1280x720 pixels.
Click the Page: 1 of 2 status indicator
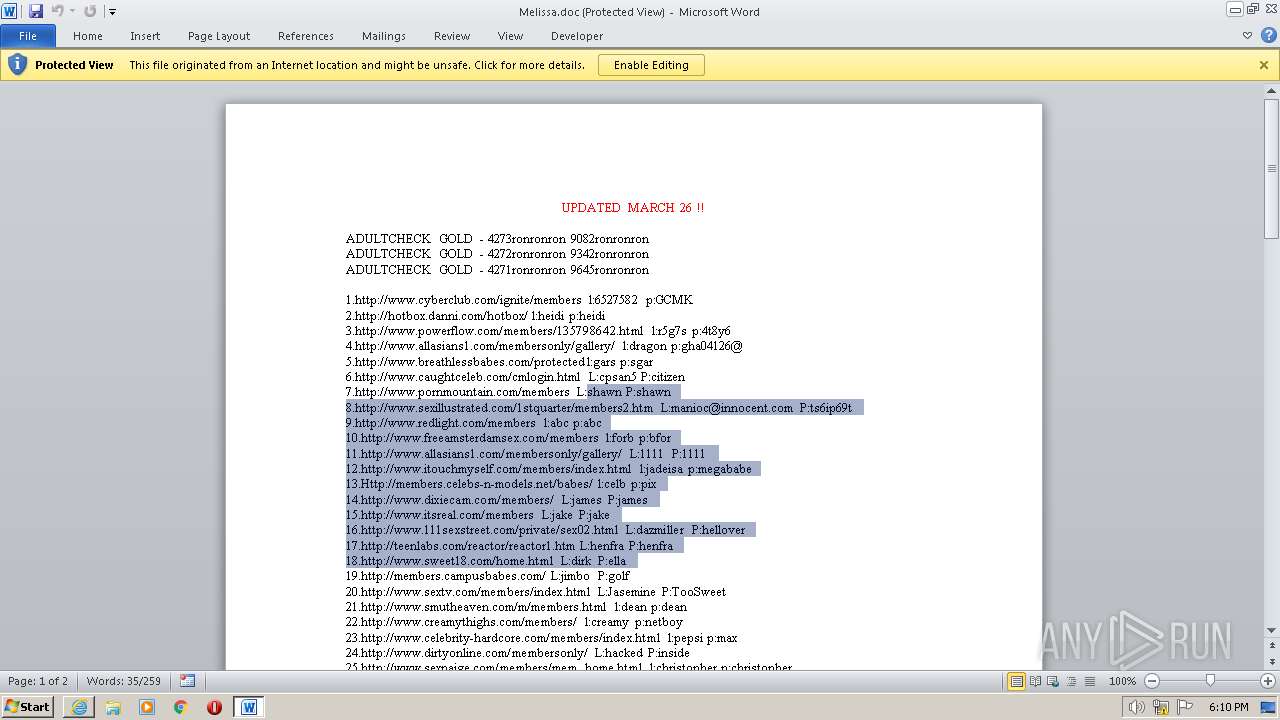pyautogui.click(x=38, y=681)
